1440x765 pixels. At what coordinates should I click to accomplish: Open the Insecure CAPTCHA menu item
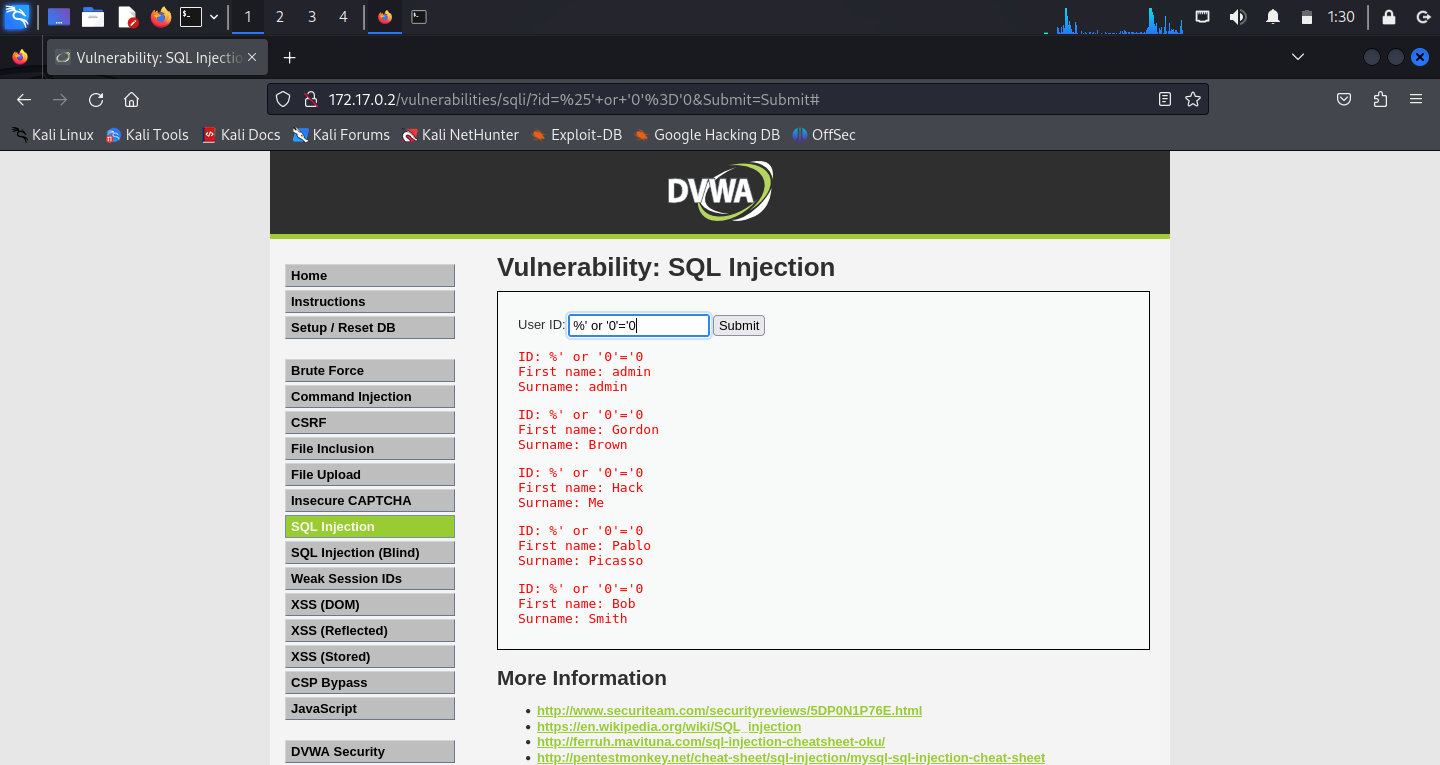click(x=370, y=500)
